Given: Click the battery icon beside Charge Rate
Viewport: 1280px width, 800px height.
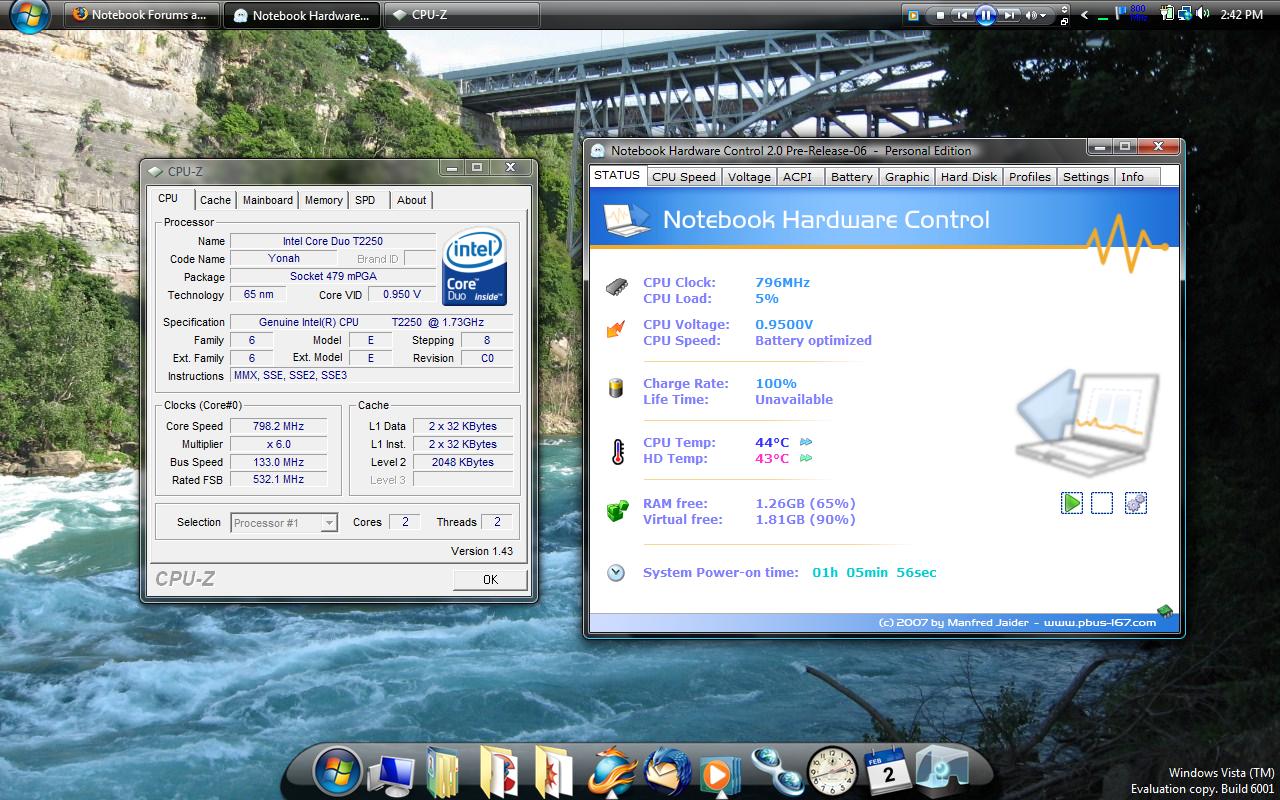Looking at the screenshot, I should tap(616, 388).
